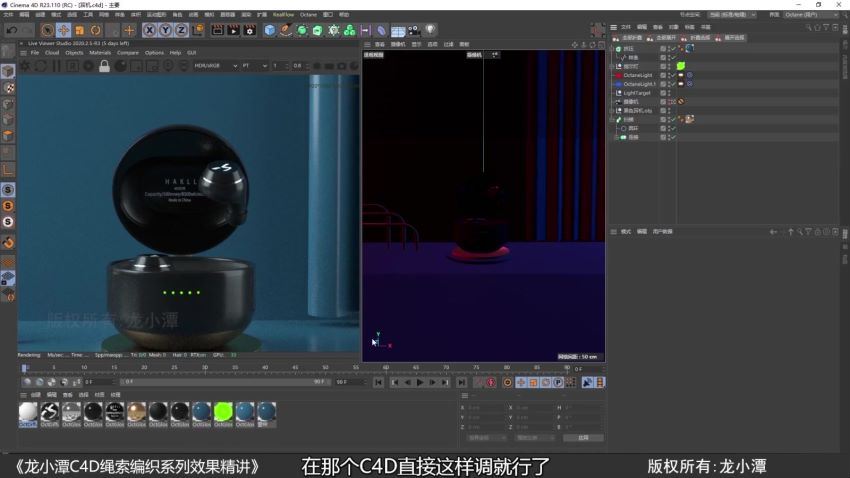Click the Octane material sphere icon in Live Viewer toolbar
This screenshot has width=850, height=478.
pos(120,66)
